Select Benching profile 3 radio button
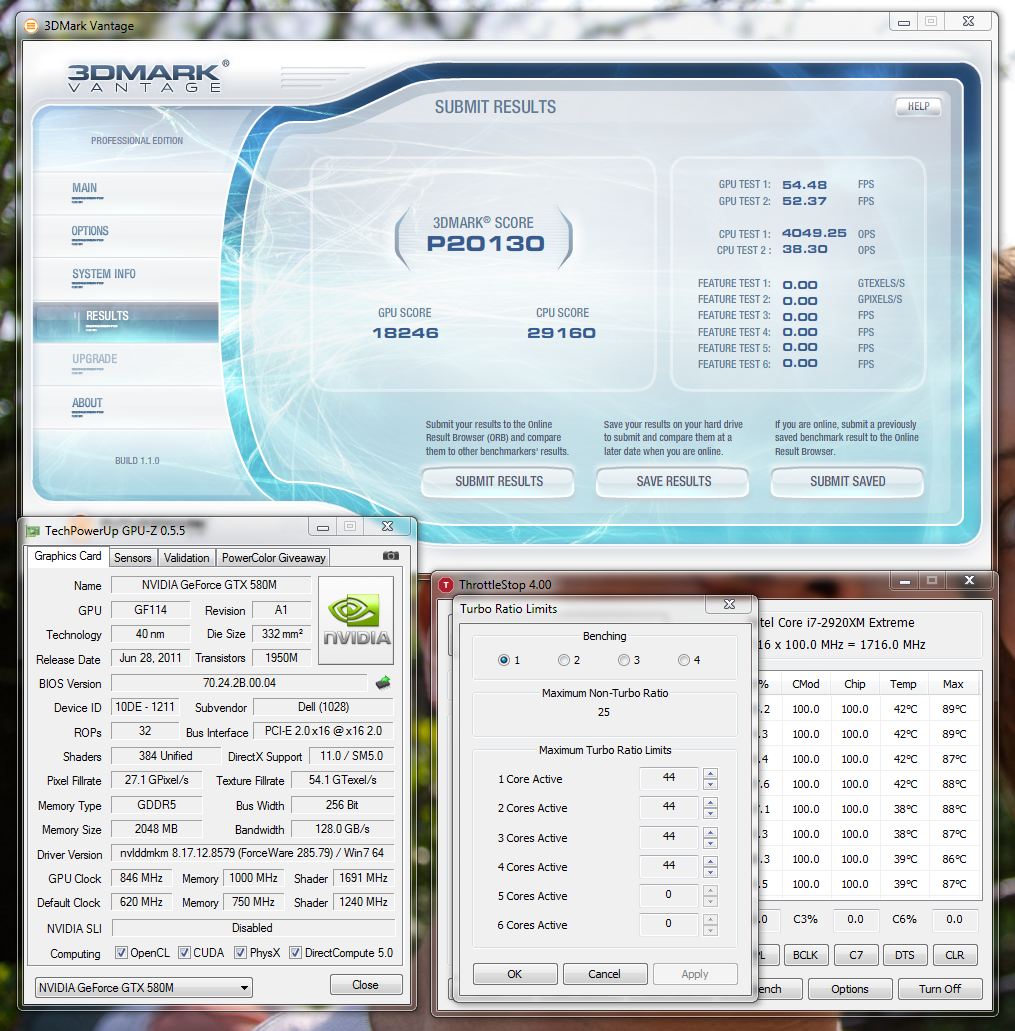This screenshot has width=1015, height=1031. point(623,659)
